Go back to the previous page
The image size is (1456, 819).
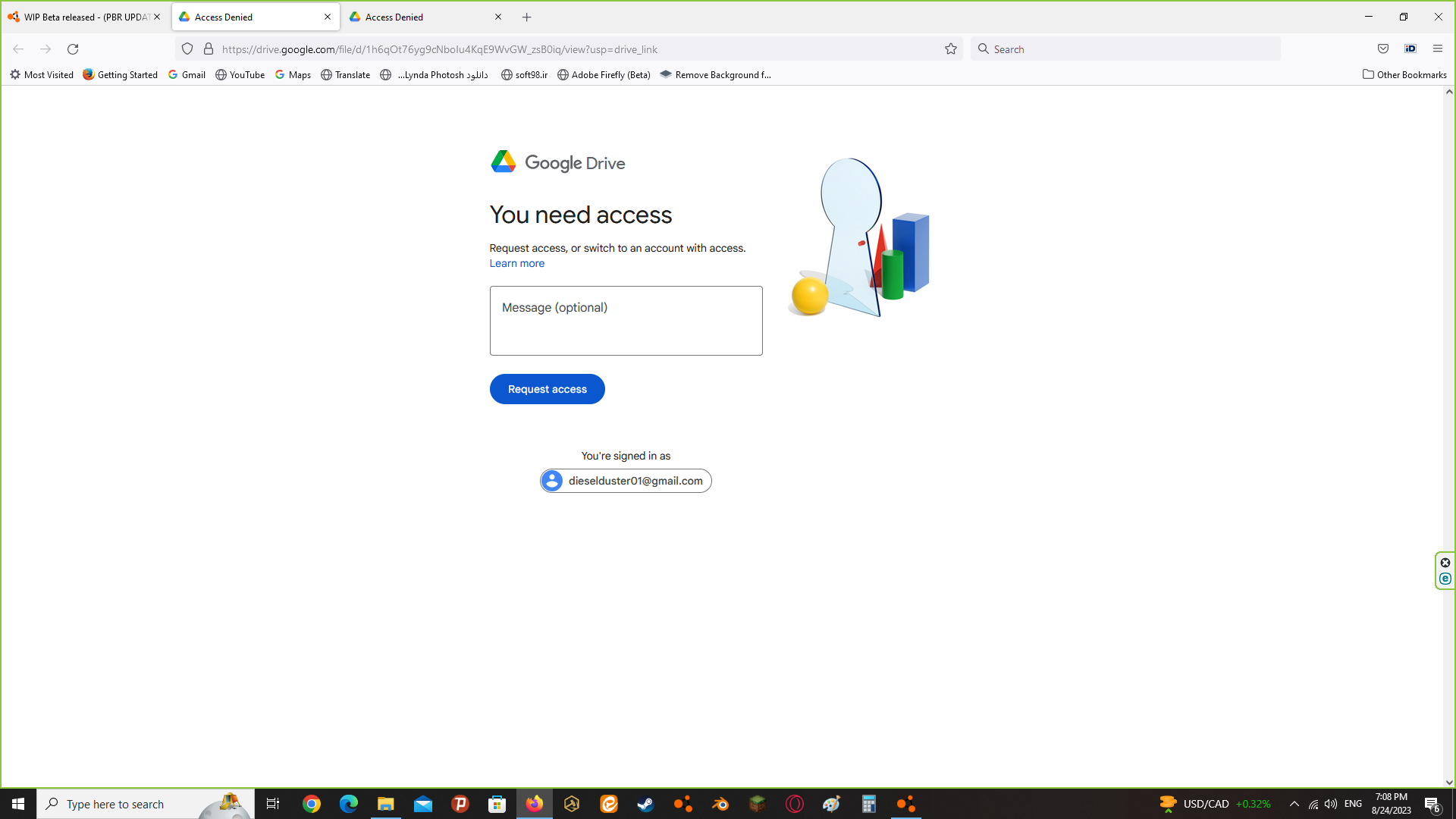(18, 49)
